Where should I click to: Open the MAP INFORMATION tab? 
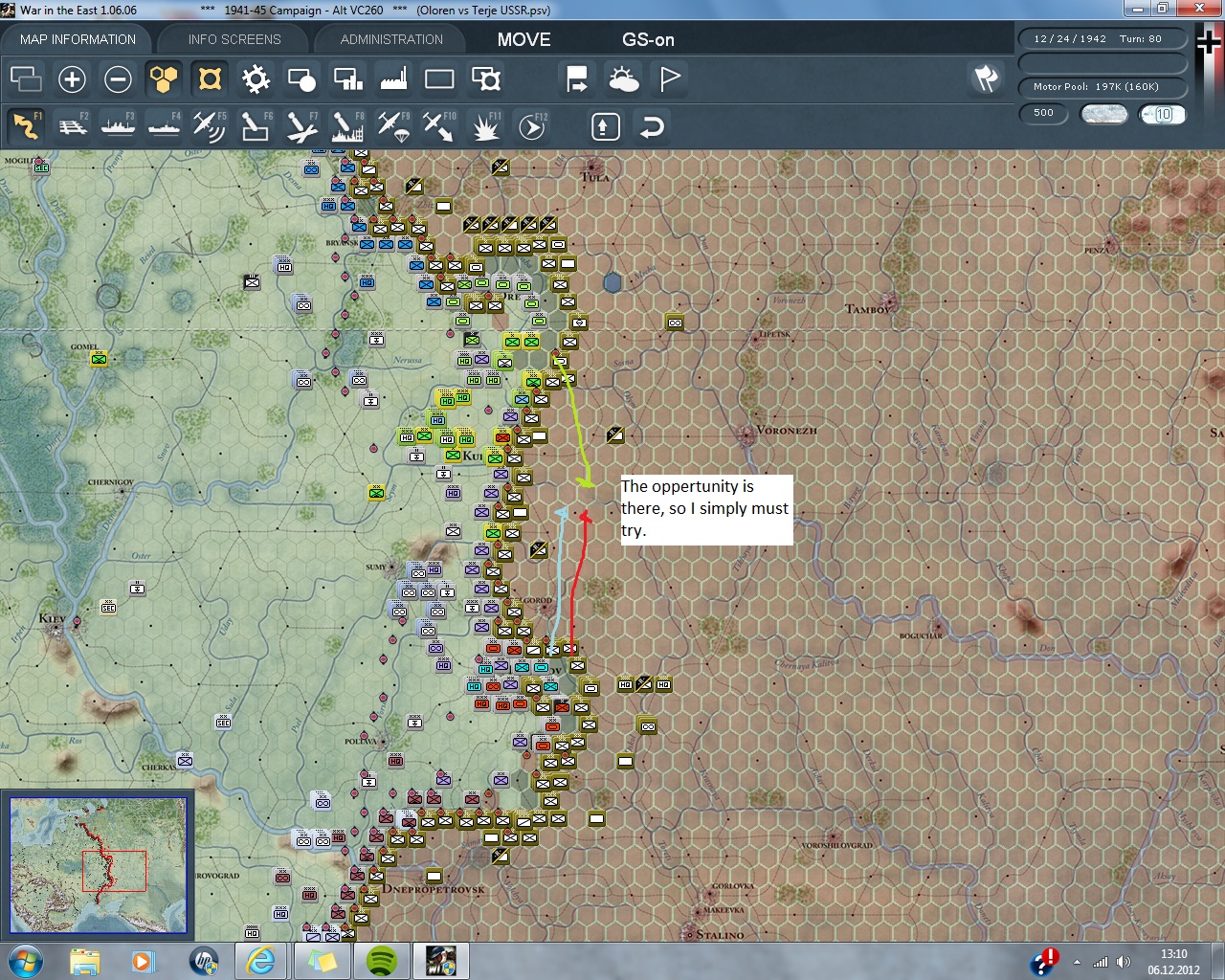tap(78, 39)
